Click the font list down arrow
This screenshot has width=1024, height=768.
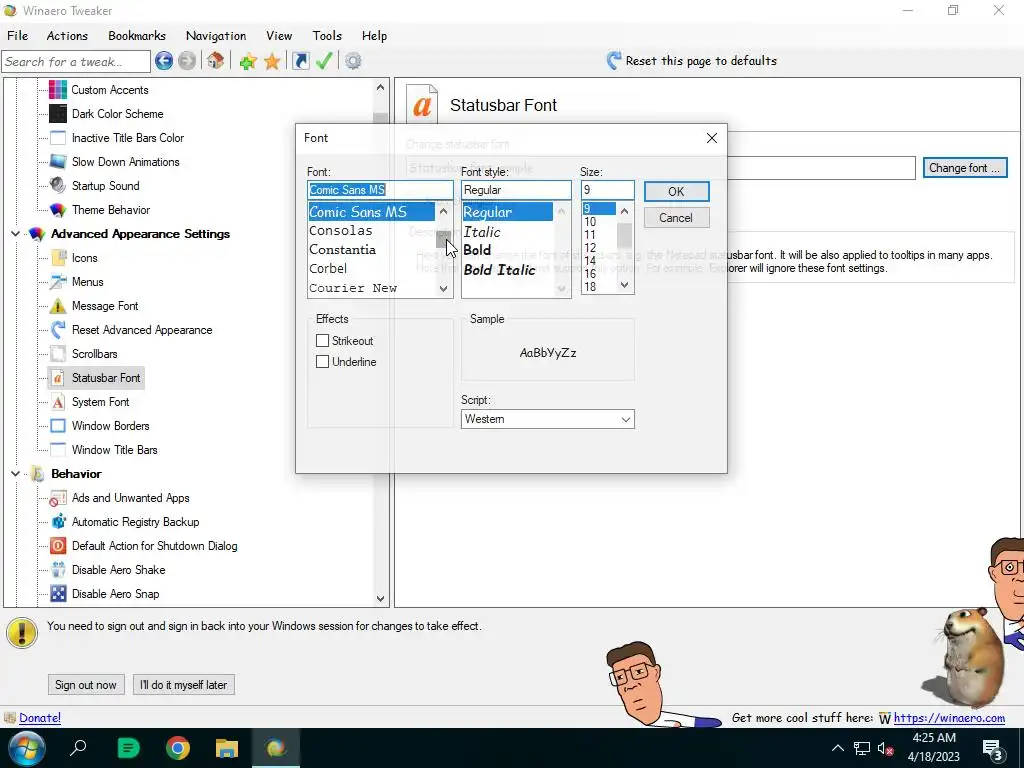pos(444,289)
